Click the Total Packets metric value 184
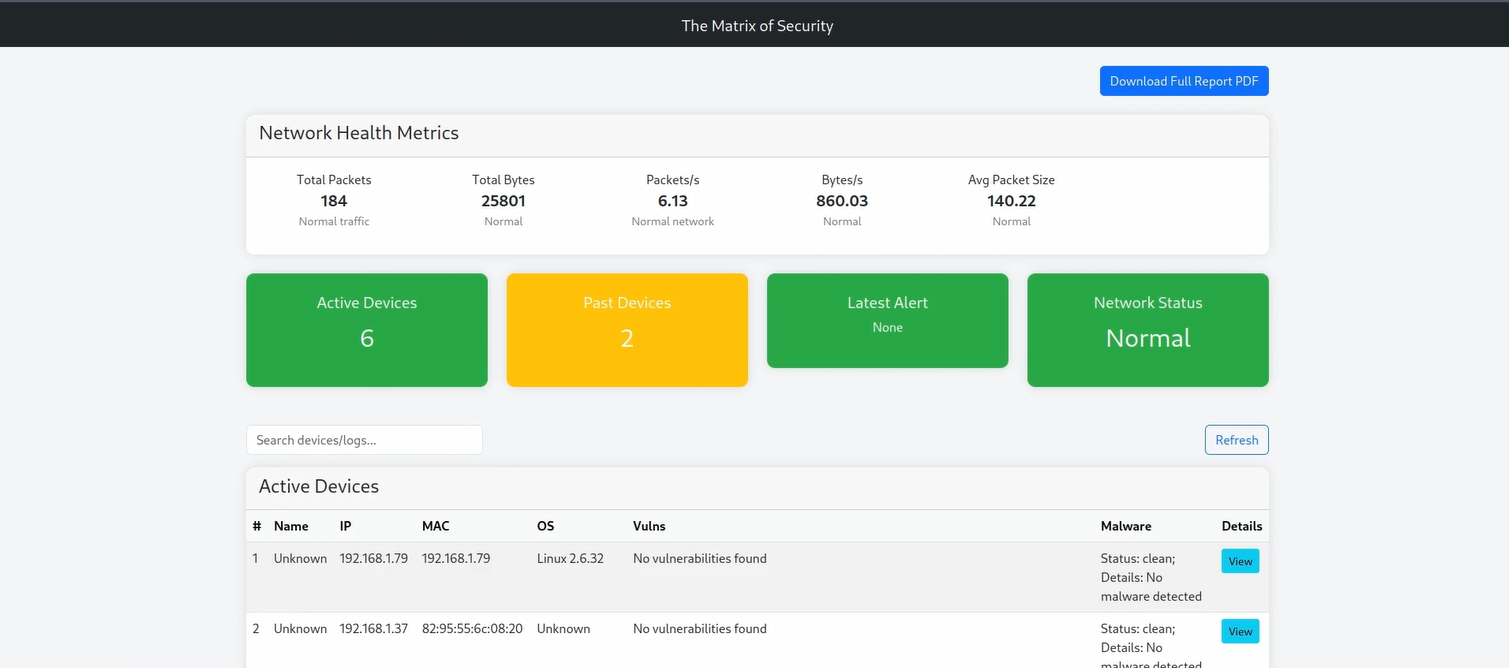1509x668 pixels. (333, 200)
